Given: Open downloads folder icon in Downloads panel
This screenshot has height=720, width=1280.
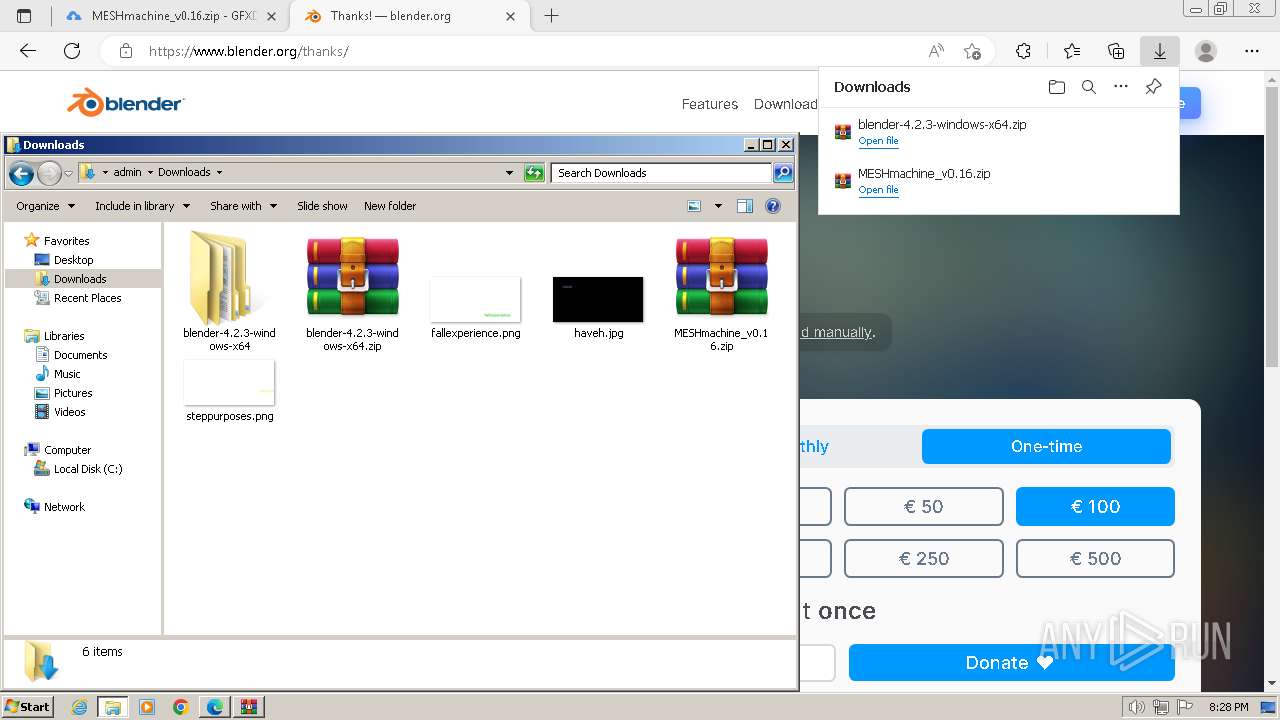Looking at the screenshot, I should click(1057, 87).
